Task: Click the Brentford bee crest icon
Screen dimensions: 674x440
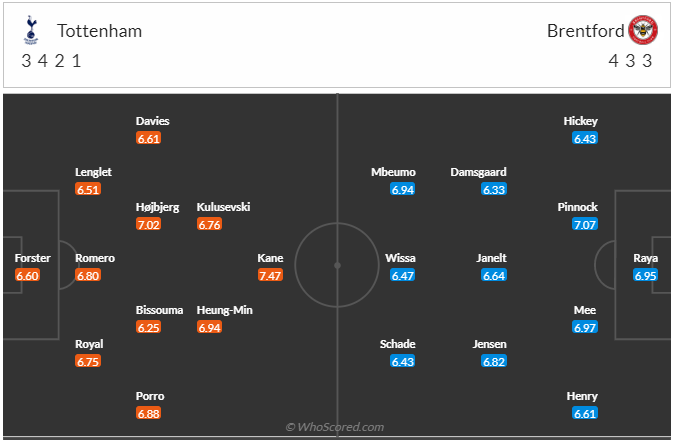Action: pos(643,30)
